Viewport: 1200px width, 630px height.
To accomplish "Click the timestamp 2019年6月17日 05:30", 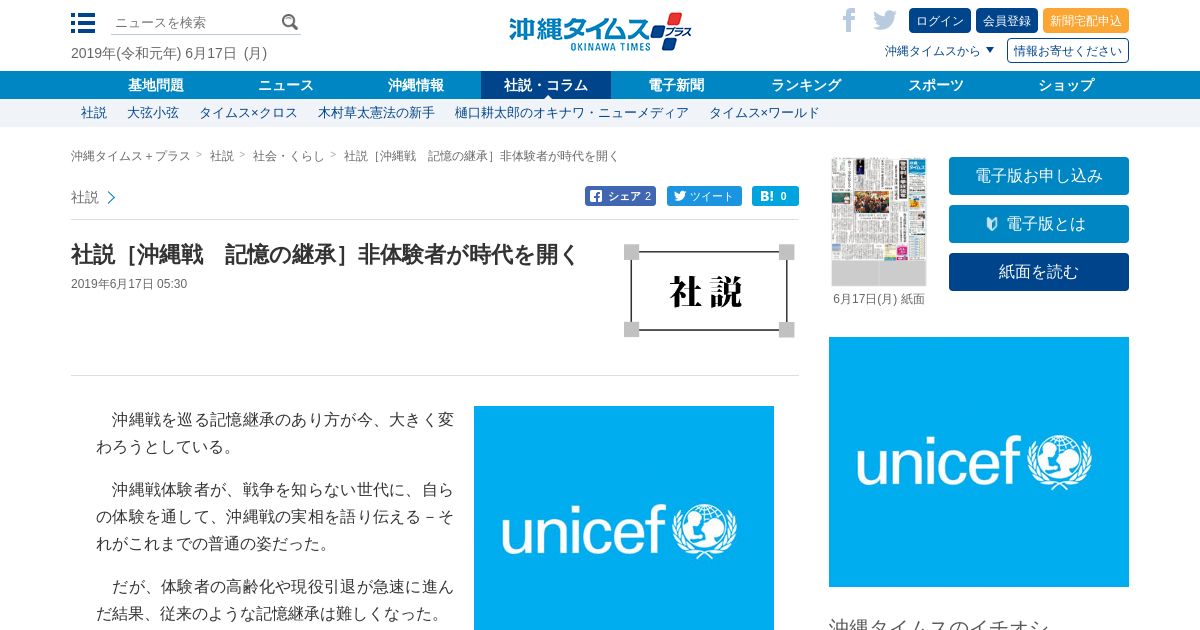I will (129, 284).
